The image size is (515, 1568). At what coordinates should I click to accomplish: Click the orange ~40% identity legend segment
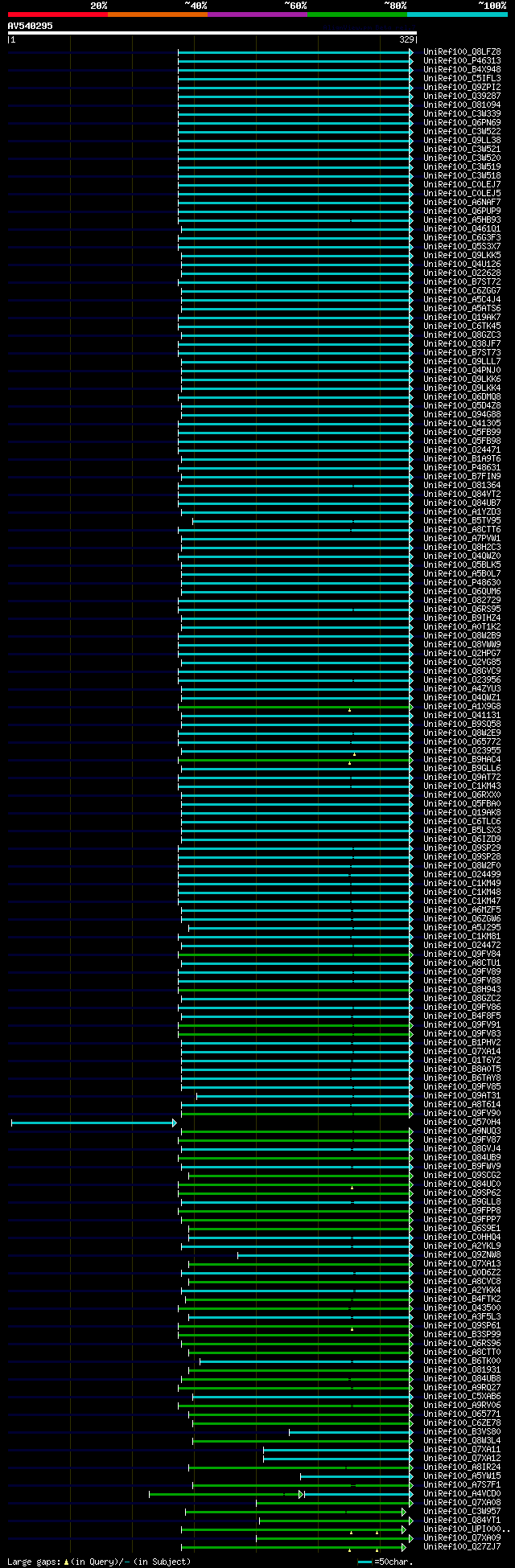[x=158, y=14]
